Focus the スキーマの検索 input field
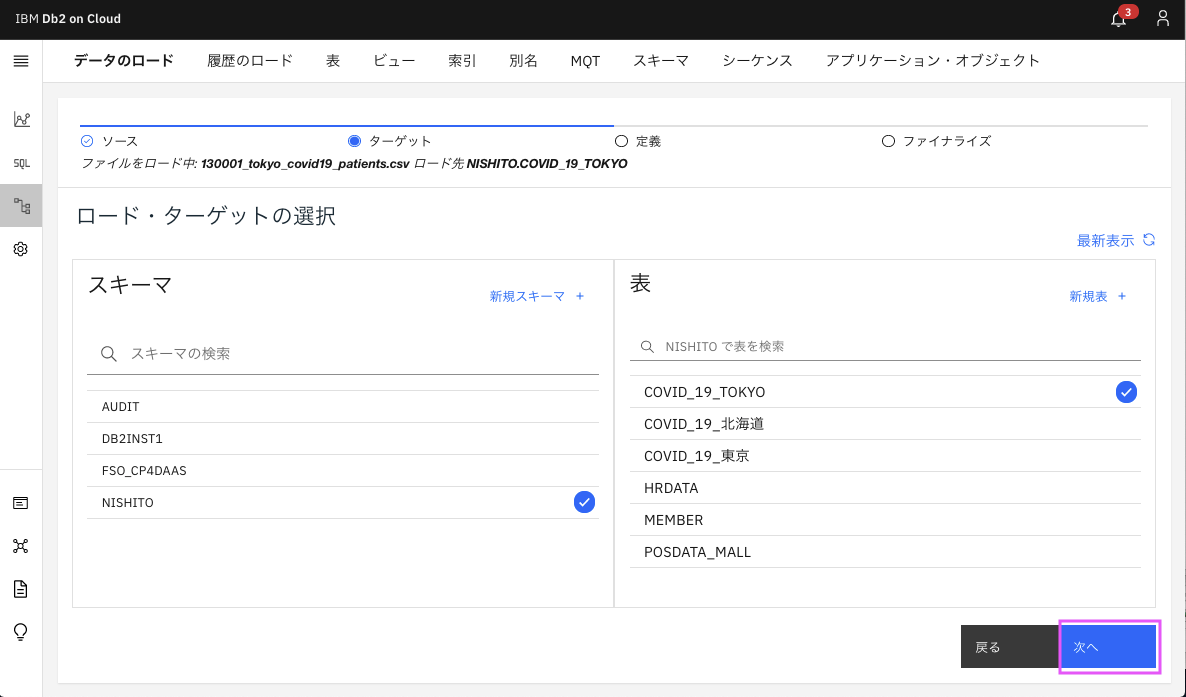The width and height of the screenshot is (1186, 697). 343,353
